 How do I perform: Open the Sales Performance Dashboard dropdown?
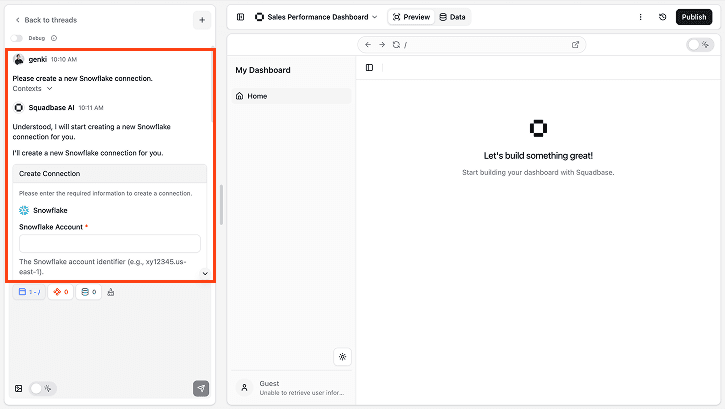[x=316, y=17]
